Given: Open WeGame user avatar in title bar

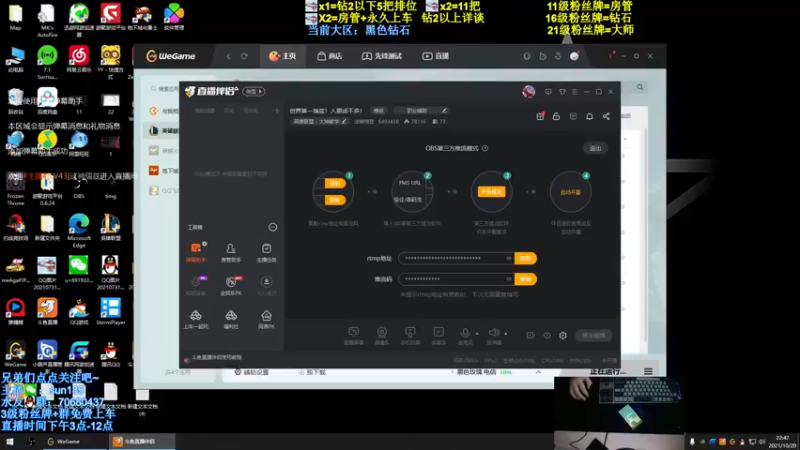Looking at the screenshot, I should pos(574,56).
